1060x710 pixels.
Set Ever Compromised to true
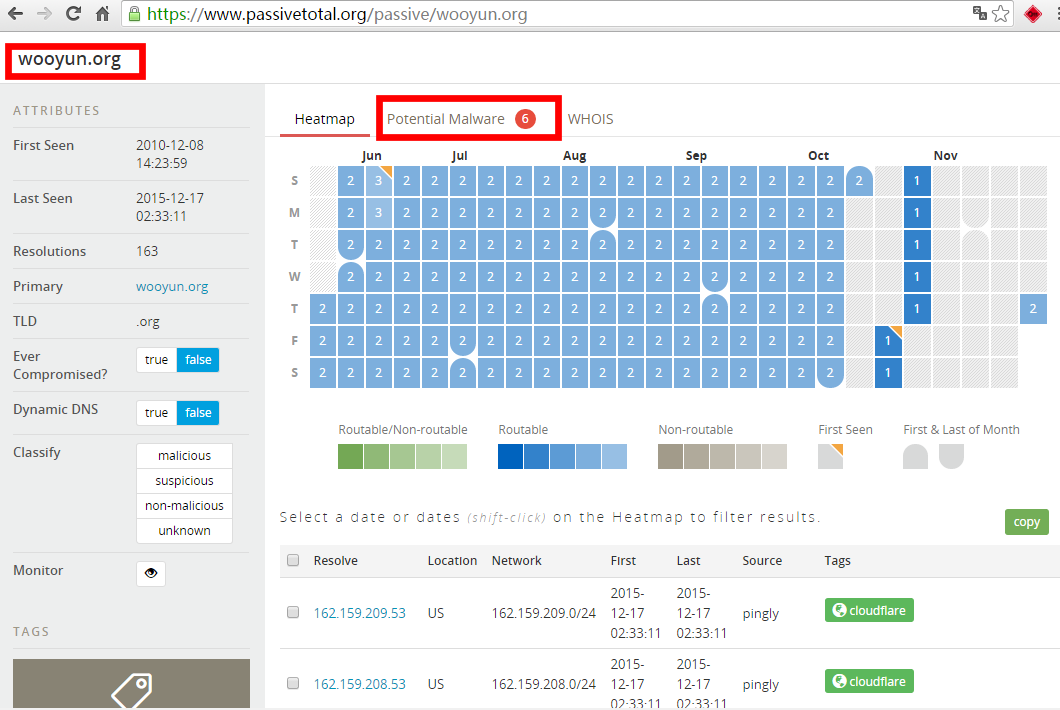click(156, 360)
